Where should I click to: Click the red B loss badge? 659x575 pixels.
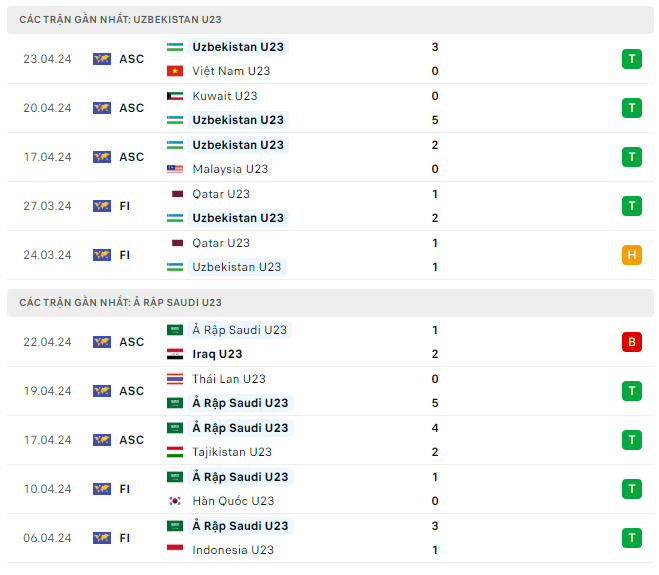point(631,342)
